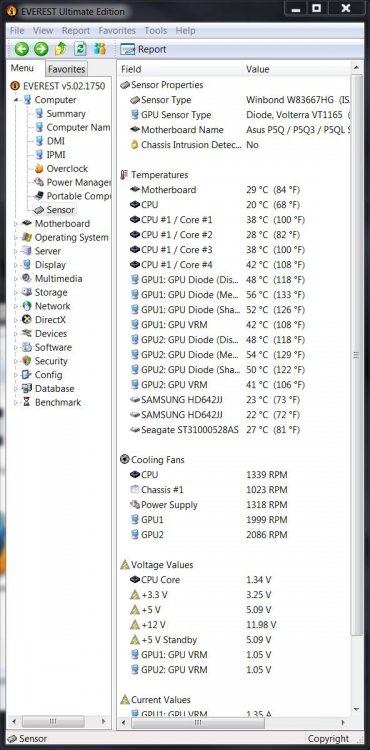Expand the Motherboard tree node
The image size is (370, 750).
(x=16, y=224)
